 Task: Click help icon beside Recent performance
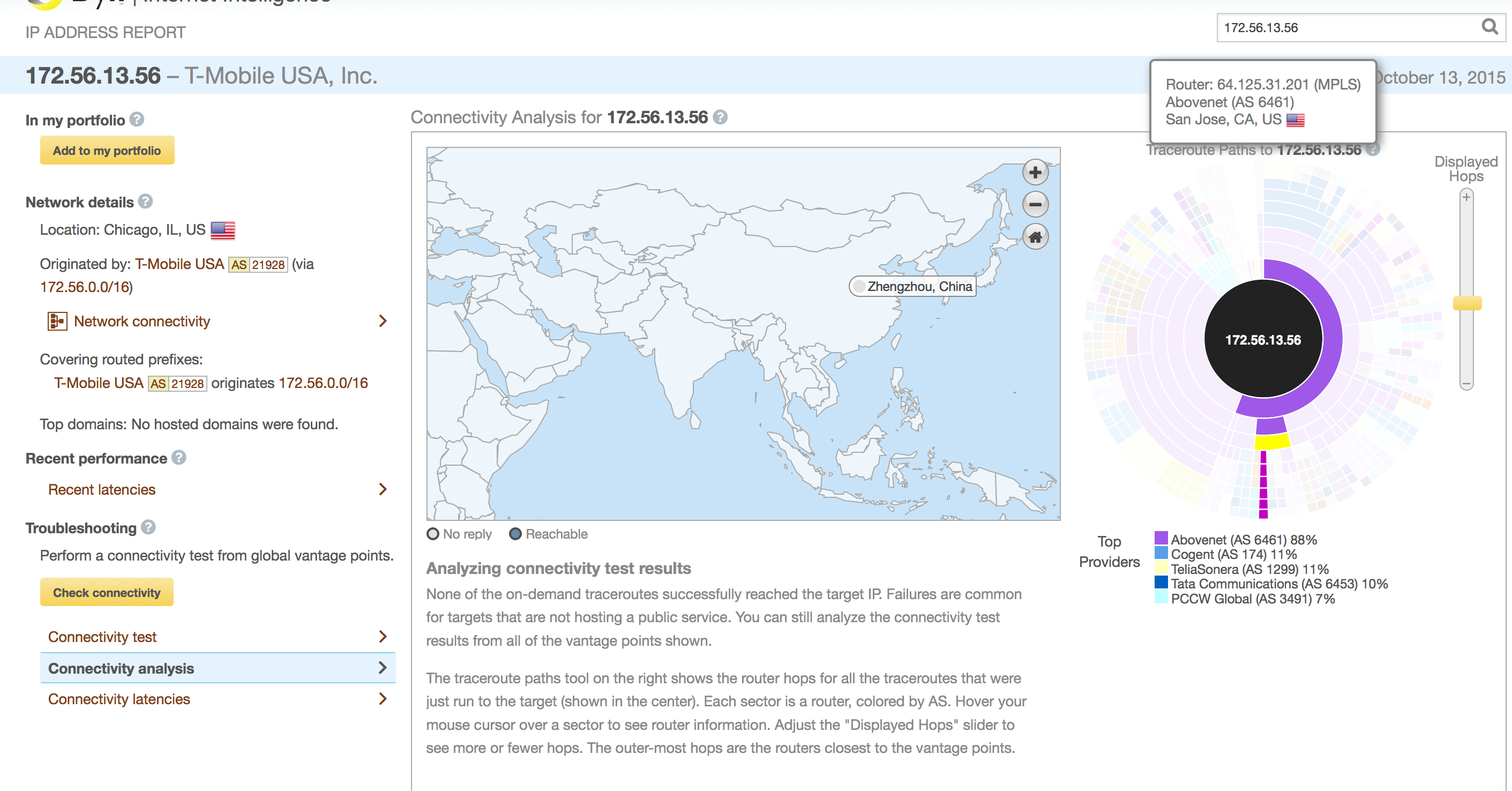pos(179,458)
